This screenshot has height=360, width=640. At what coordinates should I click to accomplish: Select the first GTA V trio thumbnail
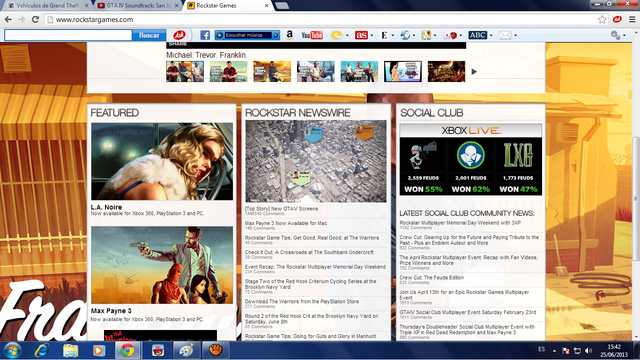coord(185,71)
